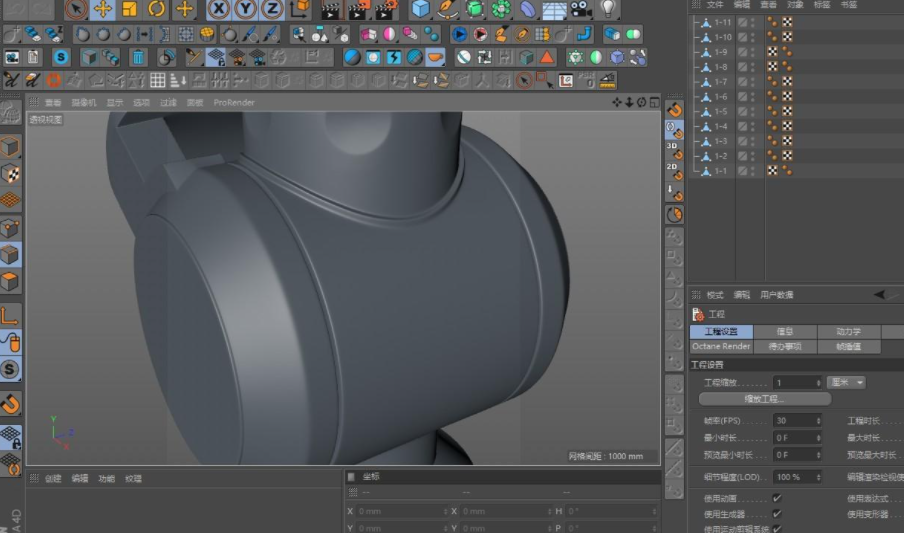
Task: Add a camera object
Action: (x=581, y=9)
